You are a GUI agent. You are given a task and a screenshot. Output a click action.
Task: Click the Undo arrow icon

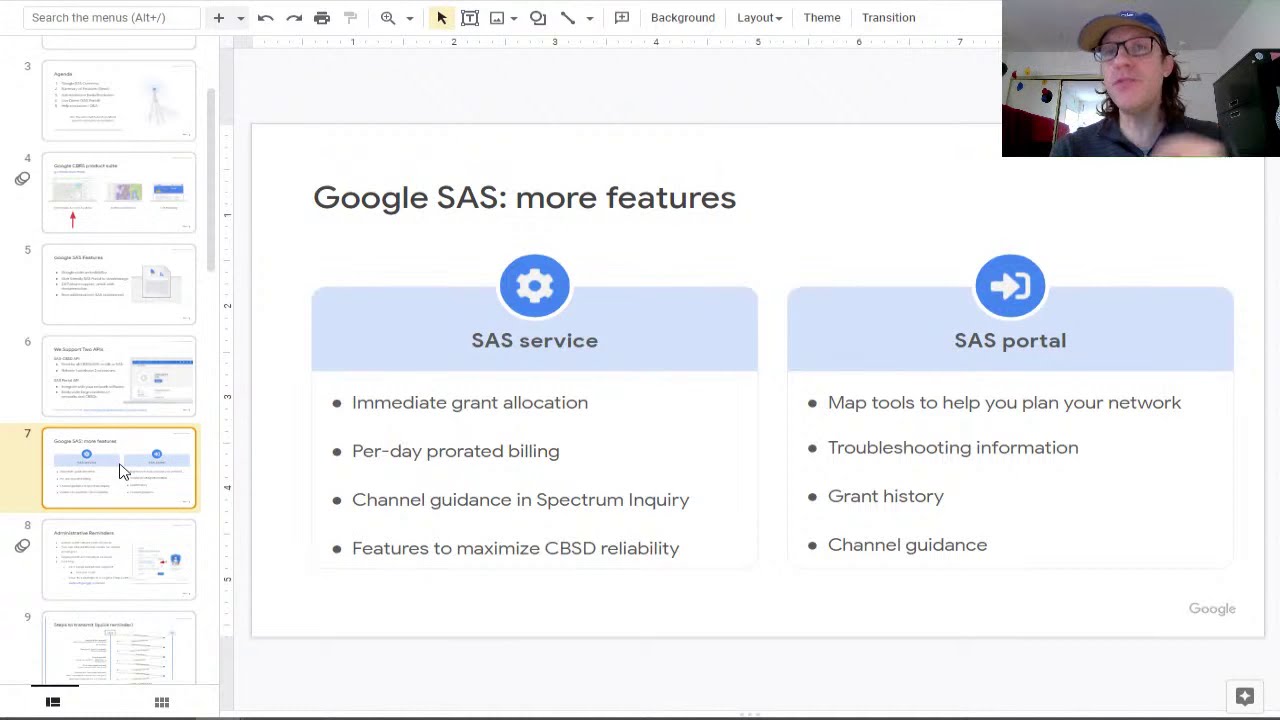(265, 18)
